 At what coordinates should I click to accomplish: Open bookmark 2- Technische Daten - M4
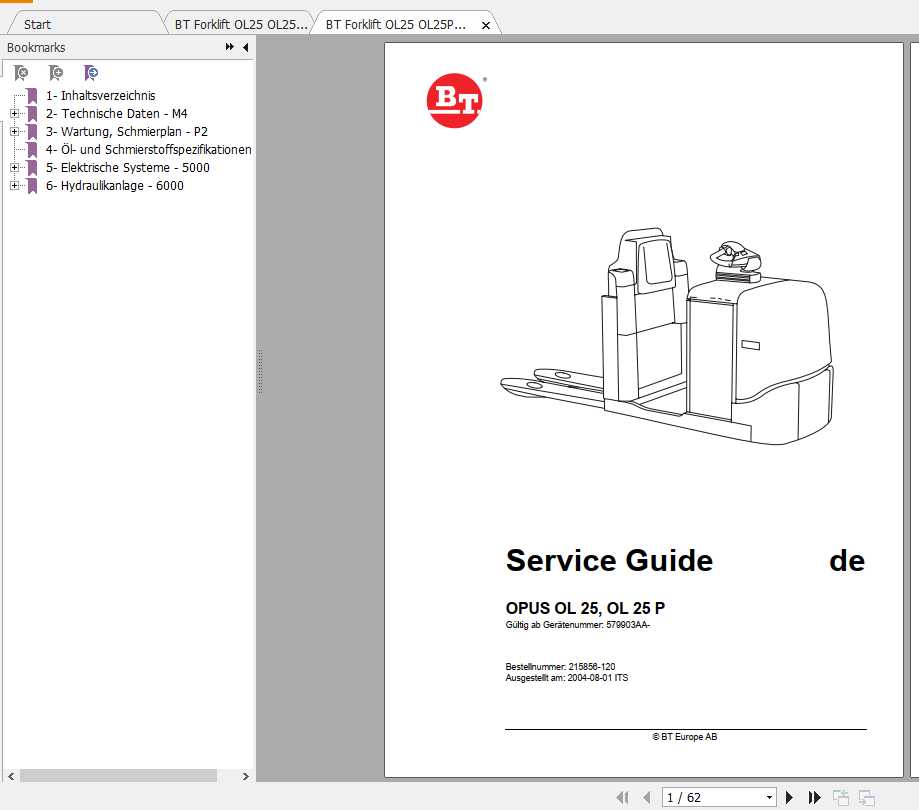116,114
